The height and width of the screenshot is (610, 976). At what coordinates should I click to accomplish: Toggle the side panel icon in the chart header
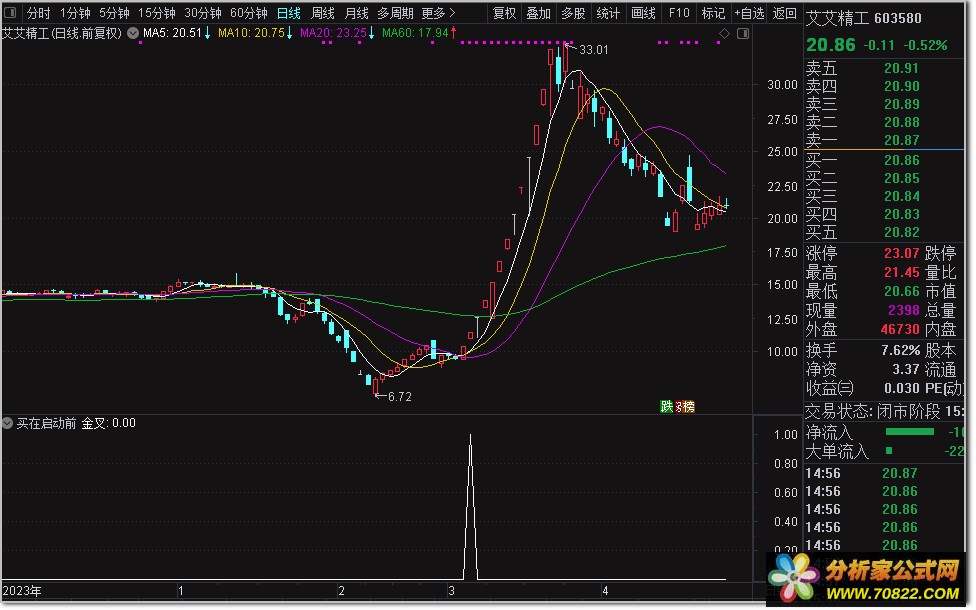click(743, 34)
